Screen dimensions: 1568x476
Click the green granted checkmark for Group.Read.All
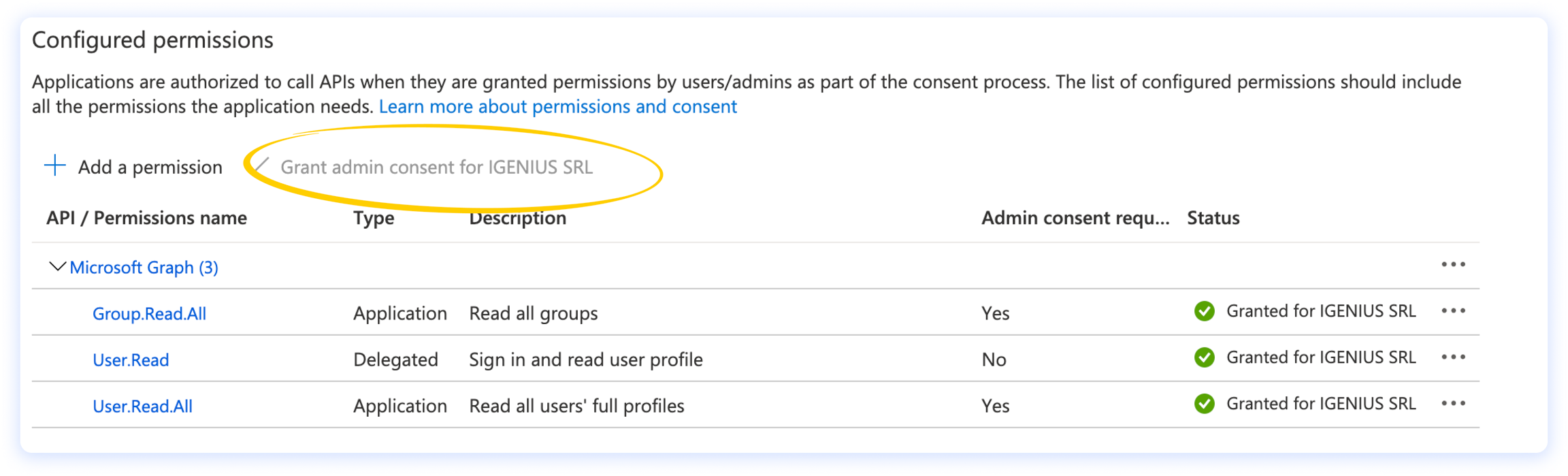click(1204, 311)
